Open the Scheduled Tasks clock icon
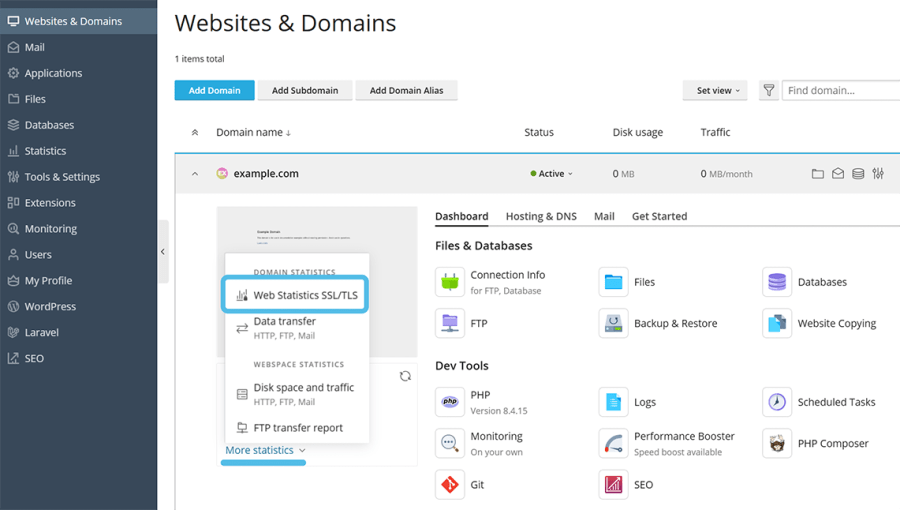900x510 pixels. point(777,402)
